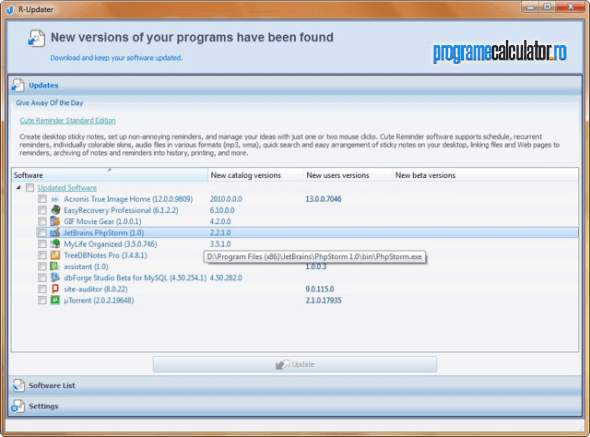The height and width of the screenshot is (437, 590).
Task: Click catalog version 4.50.282.0
Action: pyautogui.click(x=226, y=278)
